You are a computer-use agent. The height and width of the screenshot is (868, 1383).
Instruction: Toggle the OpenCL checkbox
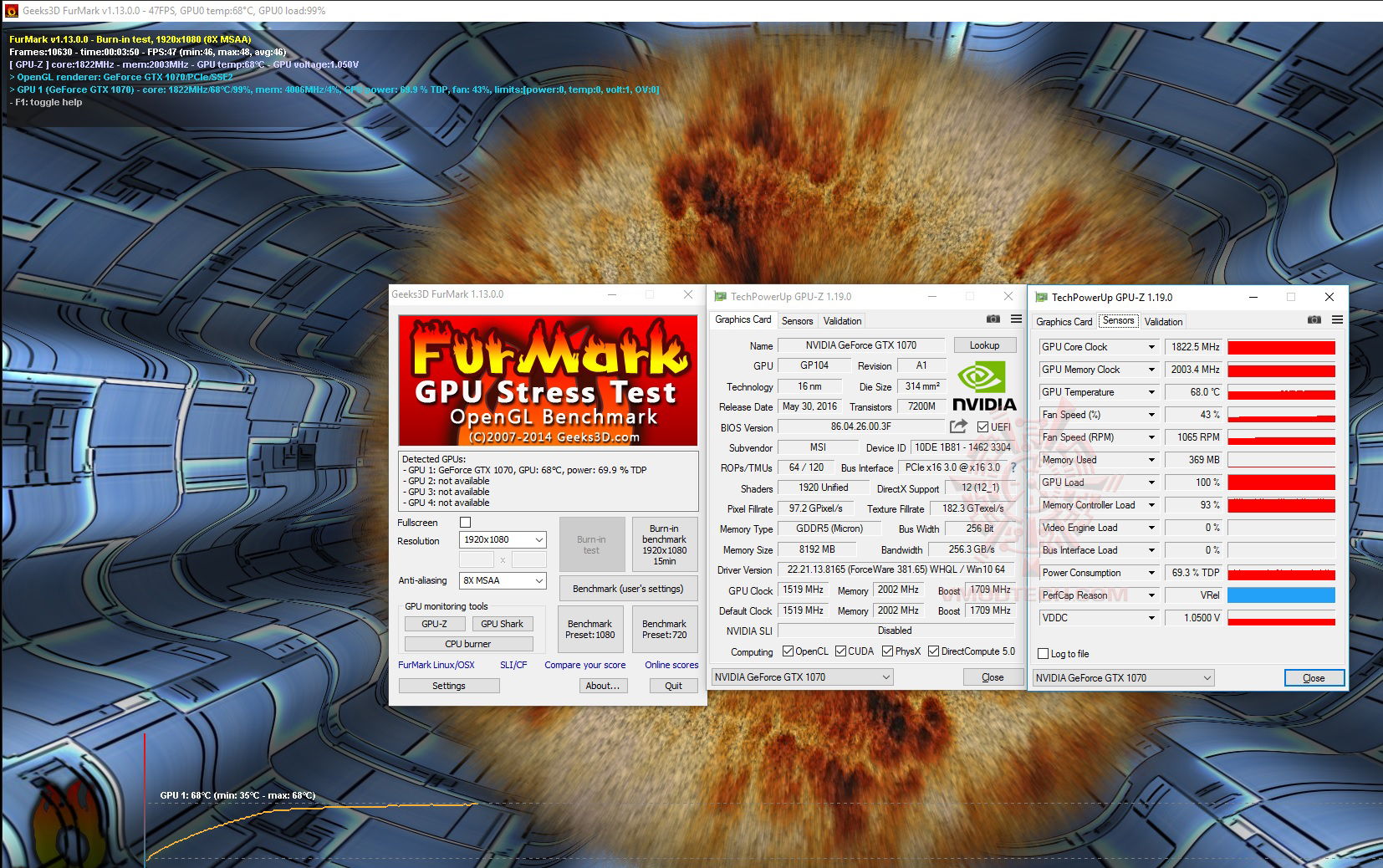tap(788, 651)
